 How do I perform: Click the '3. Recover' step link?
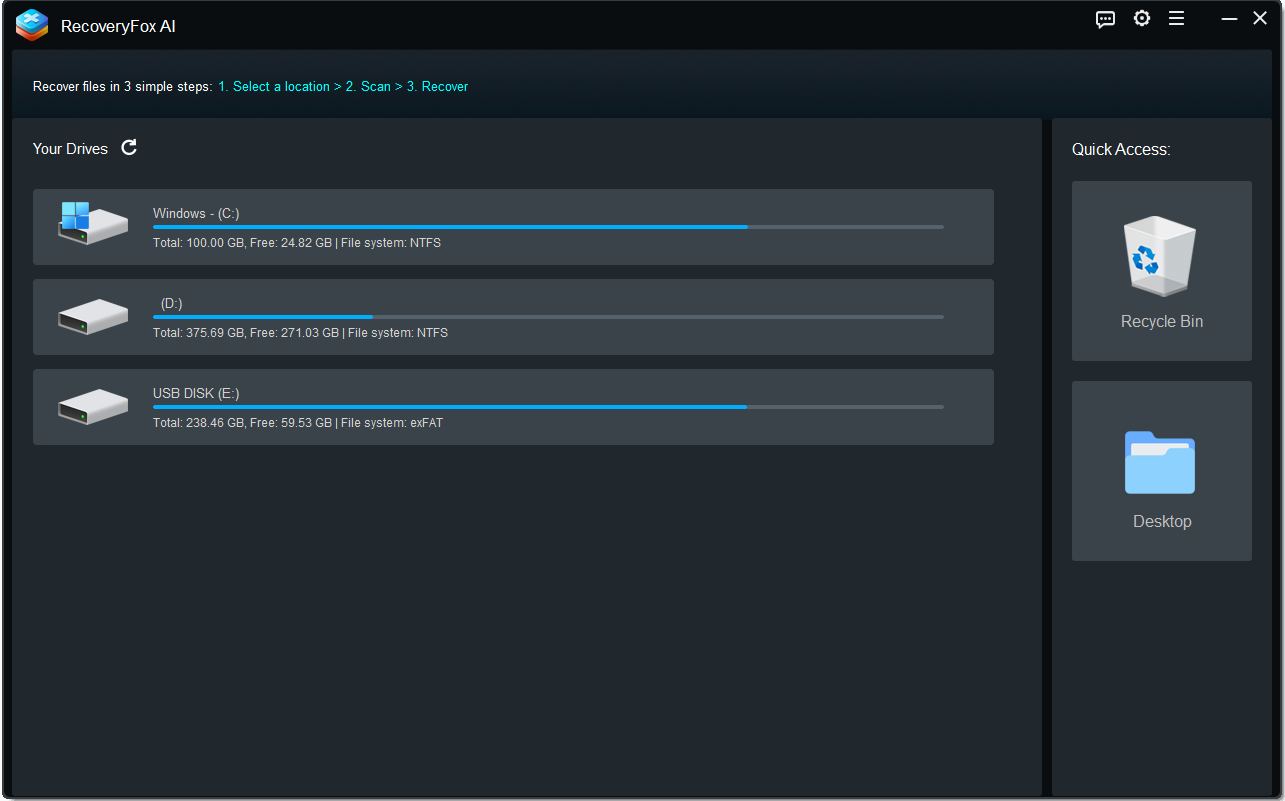[x=437, y=86]
